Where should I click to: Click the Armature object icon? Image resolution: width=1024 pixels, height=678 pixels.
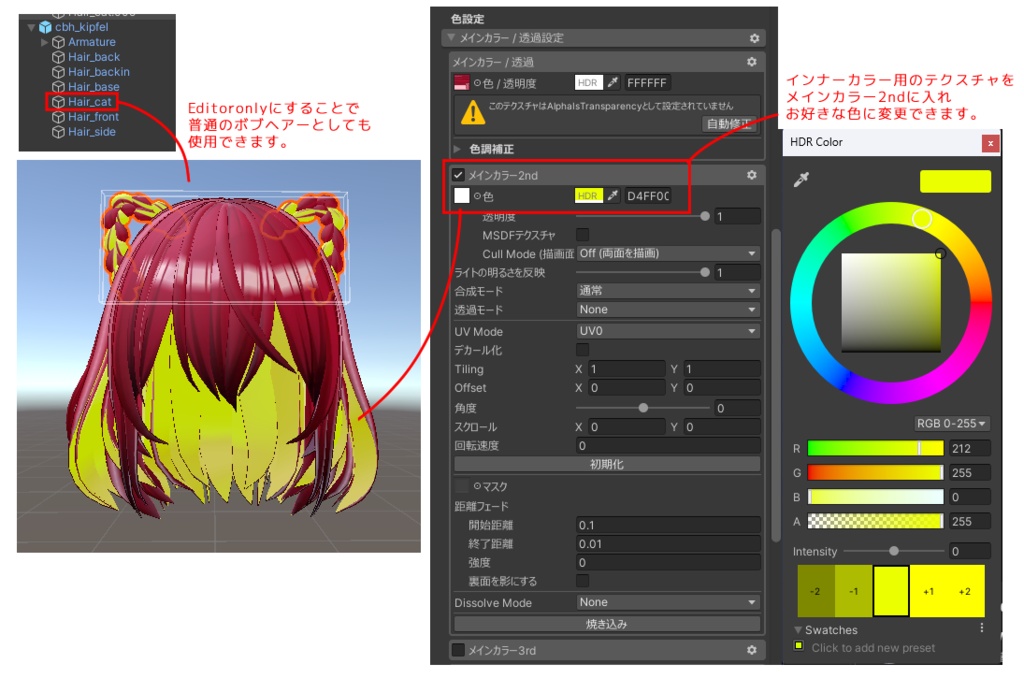point(58,42)
